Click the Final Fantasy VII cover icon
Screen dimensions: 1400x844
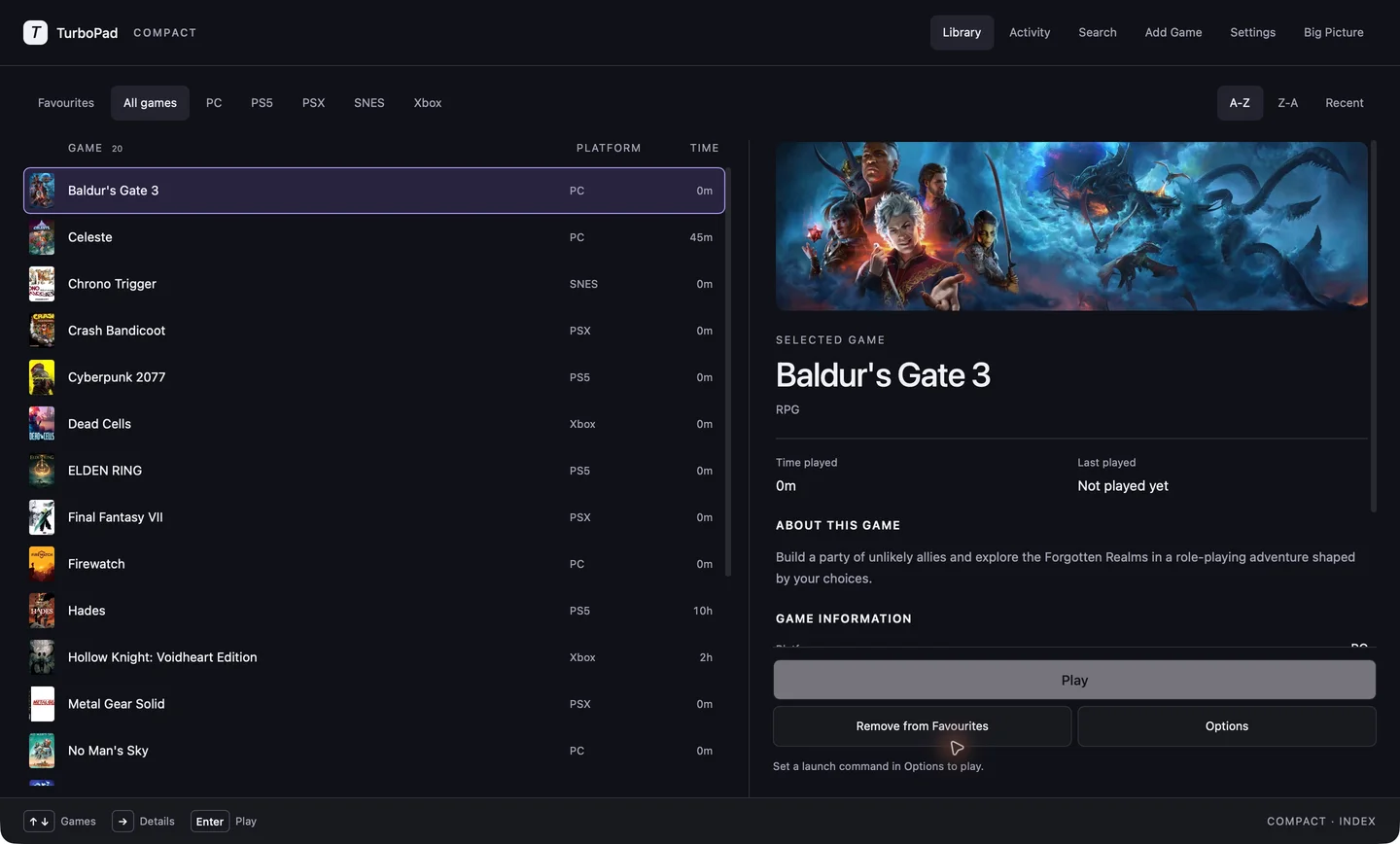coord(42,517)
